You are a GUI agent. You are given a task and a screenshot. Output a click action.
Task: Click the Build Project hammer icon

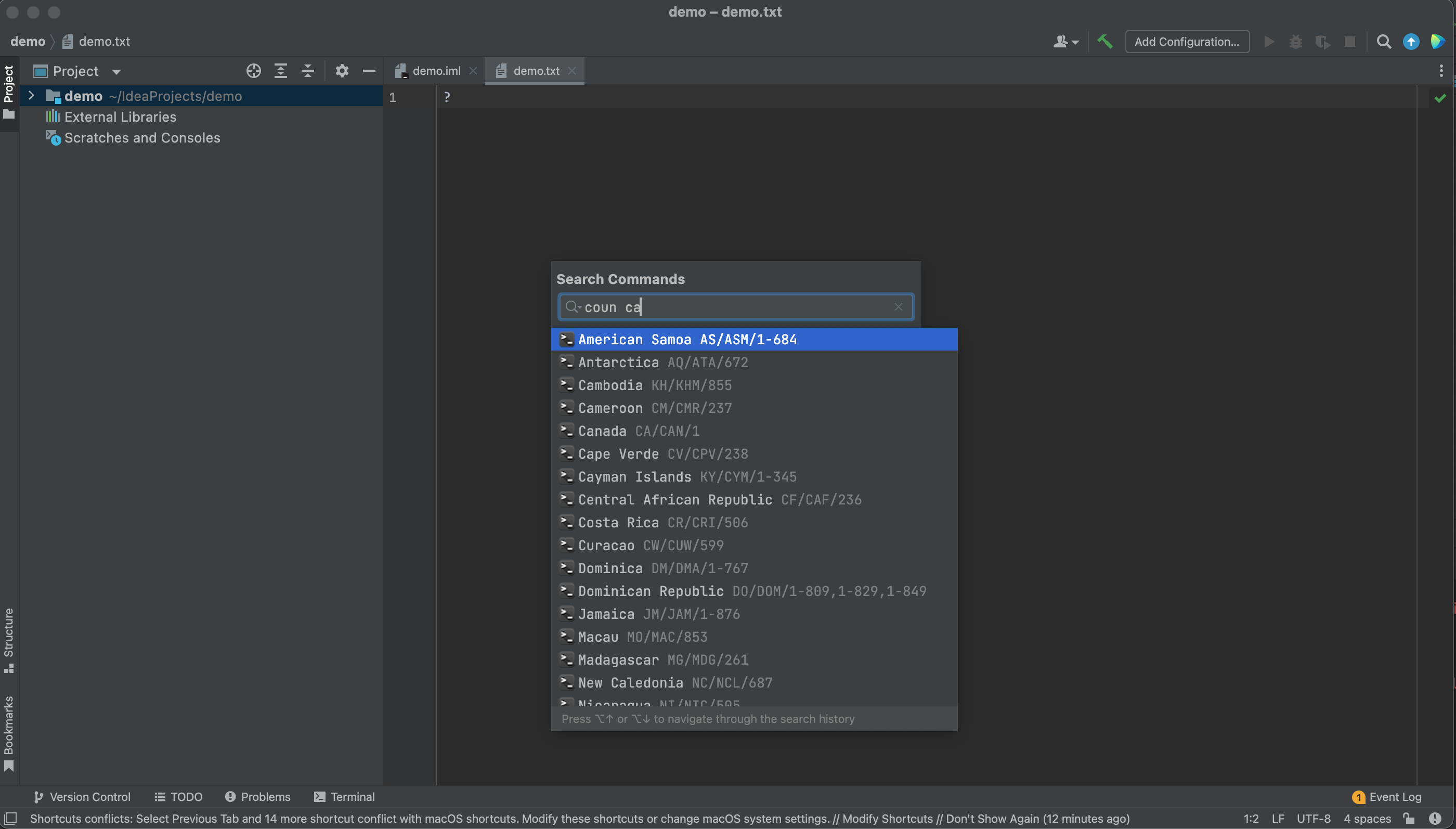(x=1105, y=42)
